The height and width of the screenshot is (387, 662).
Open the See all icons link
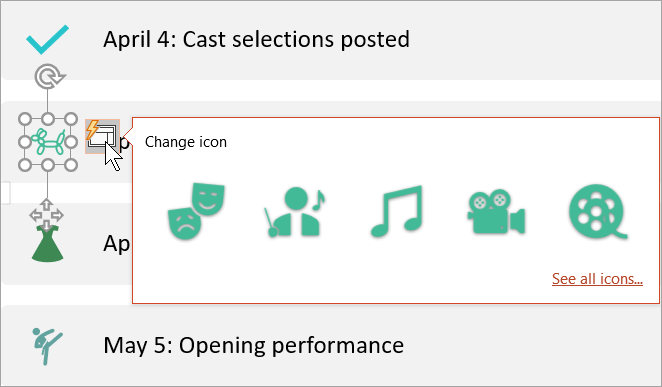[x=597, y=279]
